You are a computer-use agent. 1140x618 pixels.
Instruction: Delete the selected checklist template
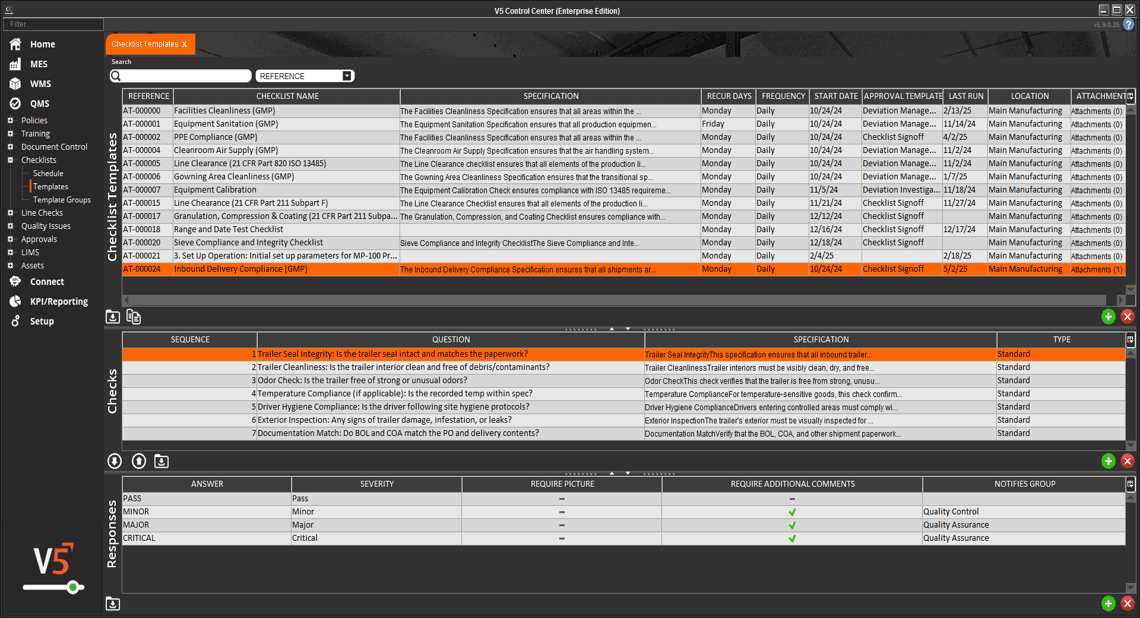point(1128,316)
